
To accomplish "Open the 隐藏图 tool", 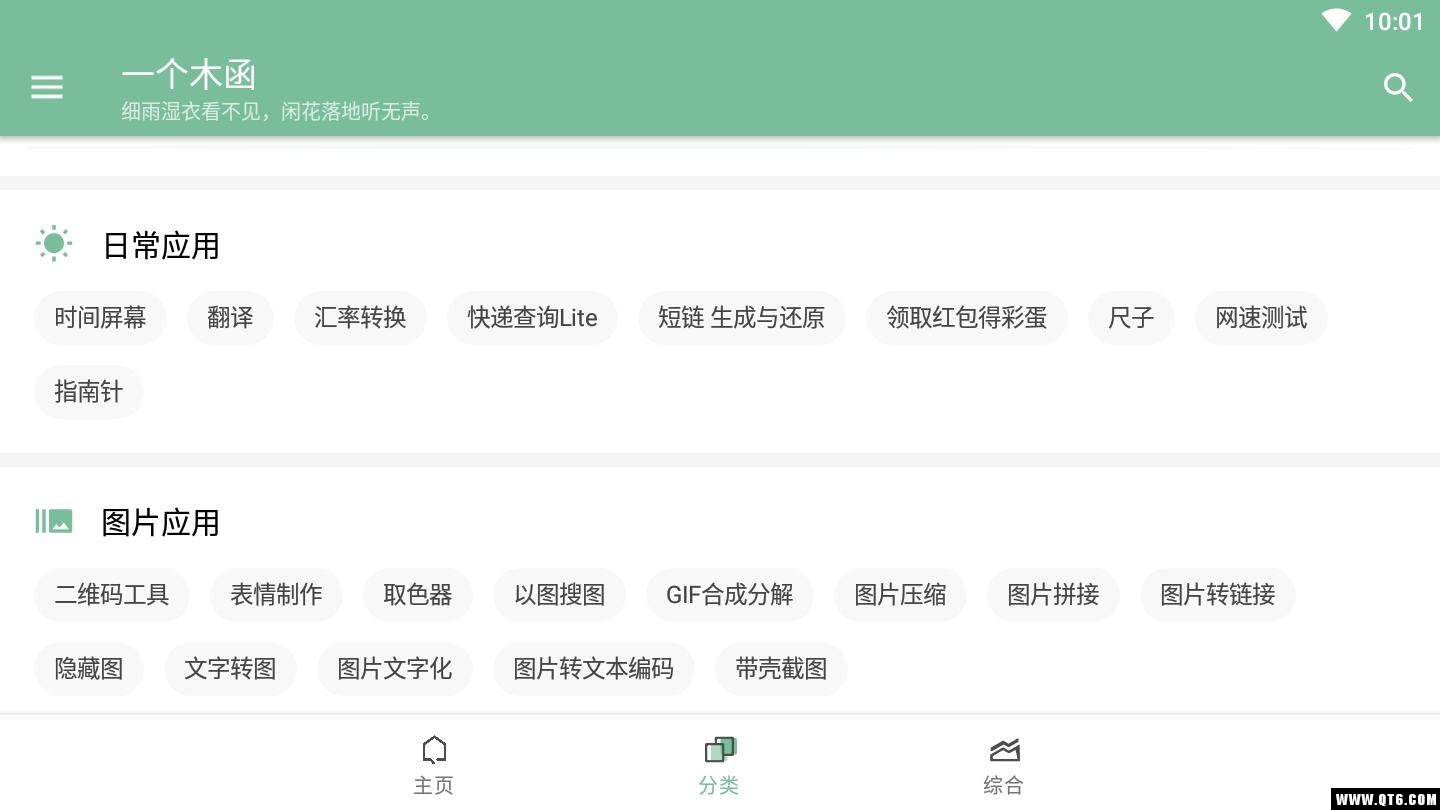I will point(89,669).
